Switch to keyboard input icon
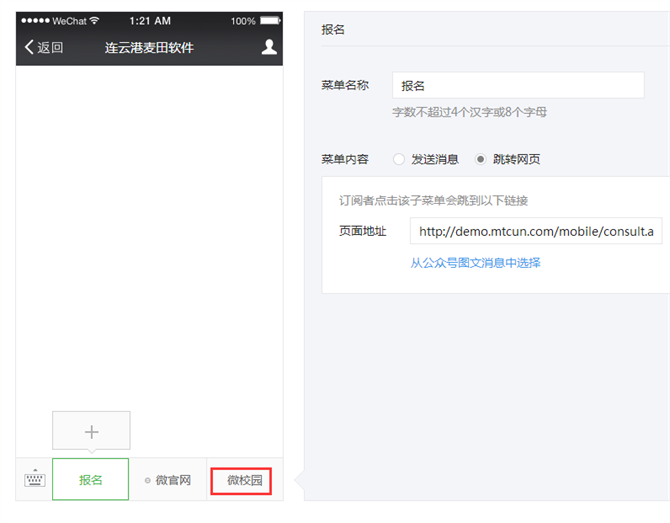670x523 pixels. click(x=35, y=479)
